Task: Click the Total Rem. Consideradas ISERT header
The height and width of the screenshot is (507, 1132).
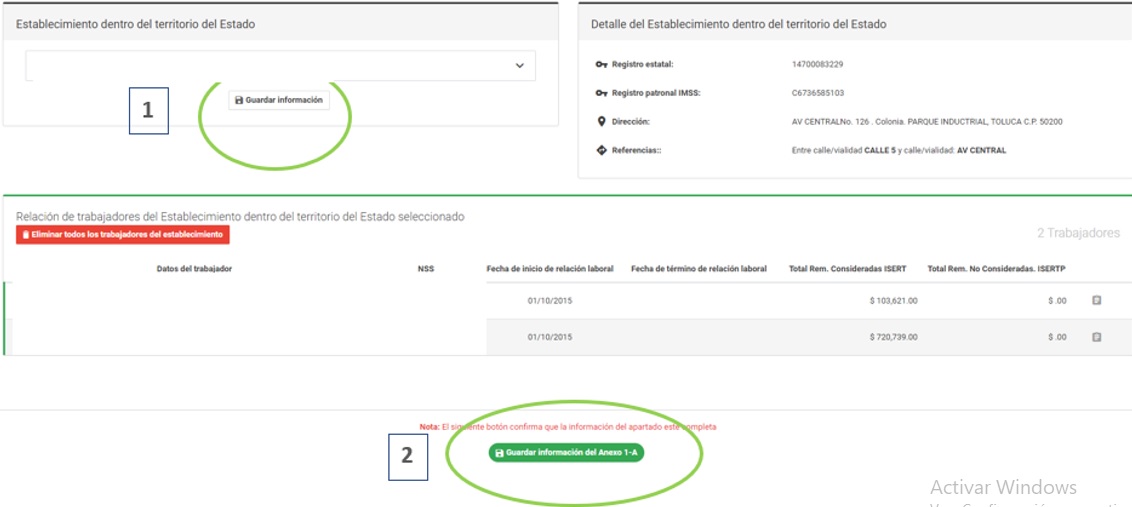Action: tap(847, 269)
